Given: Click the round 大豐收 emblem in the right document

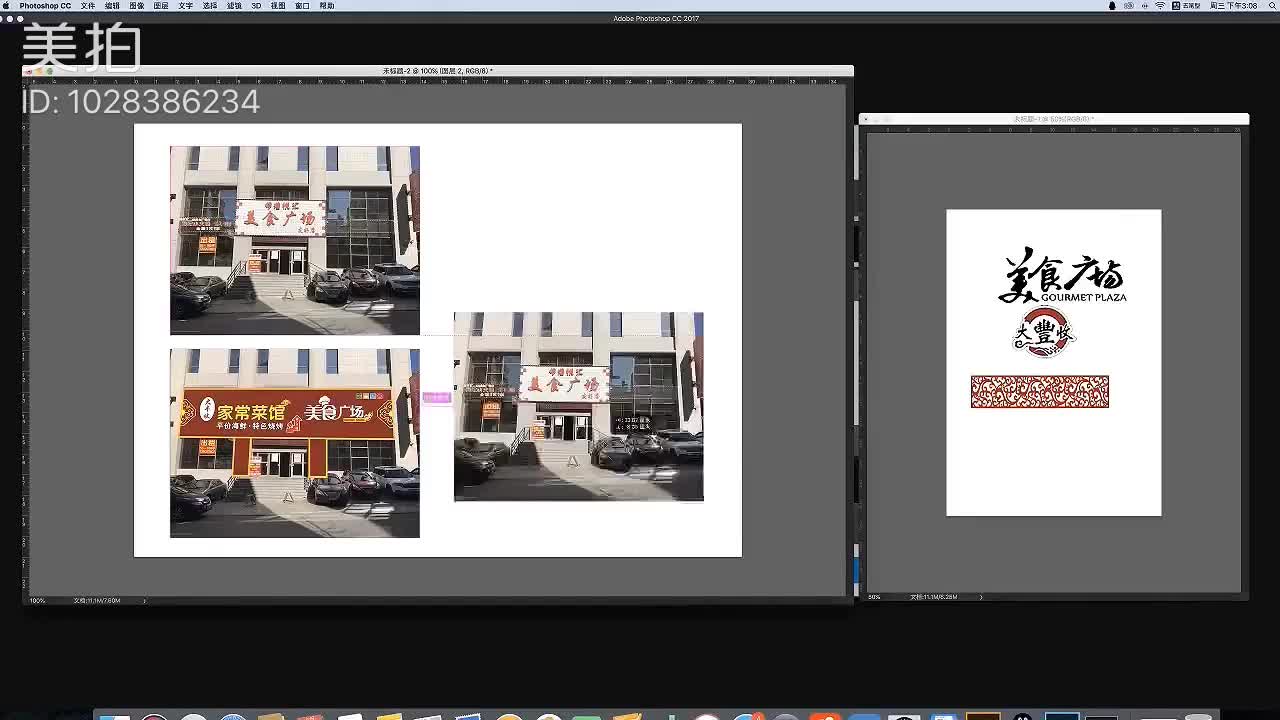Looking at the screenshot, I should (1043, 333).
